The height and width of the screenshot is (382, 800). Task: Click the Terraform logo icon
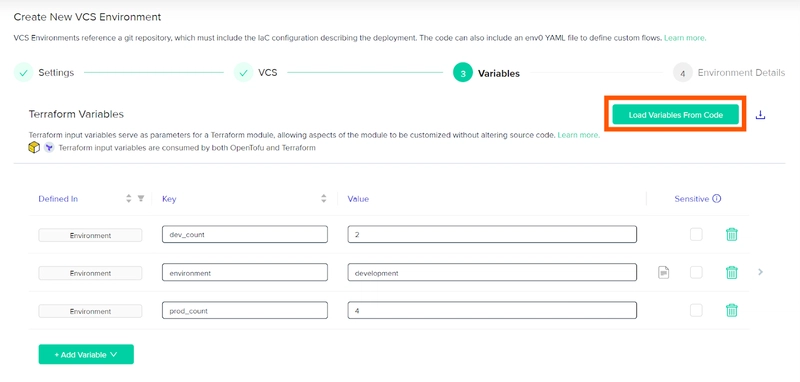49,148
